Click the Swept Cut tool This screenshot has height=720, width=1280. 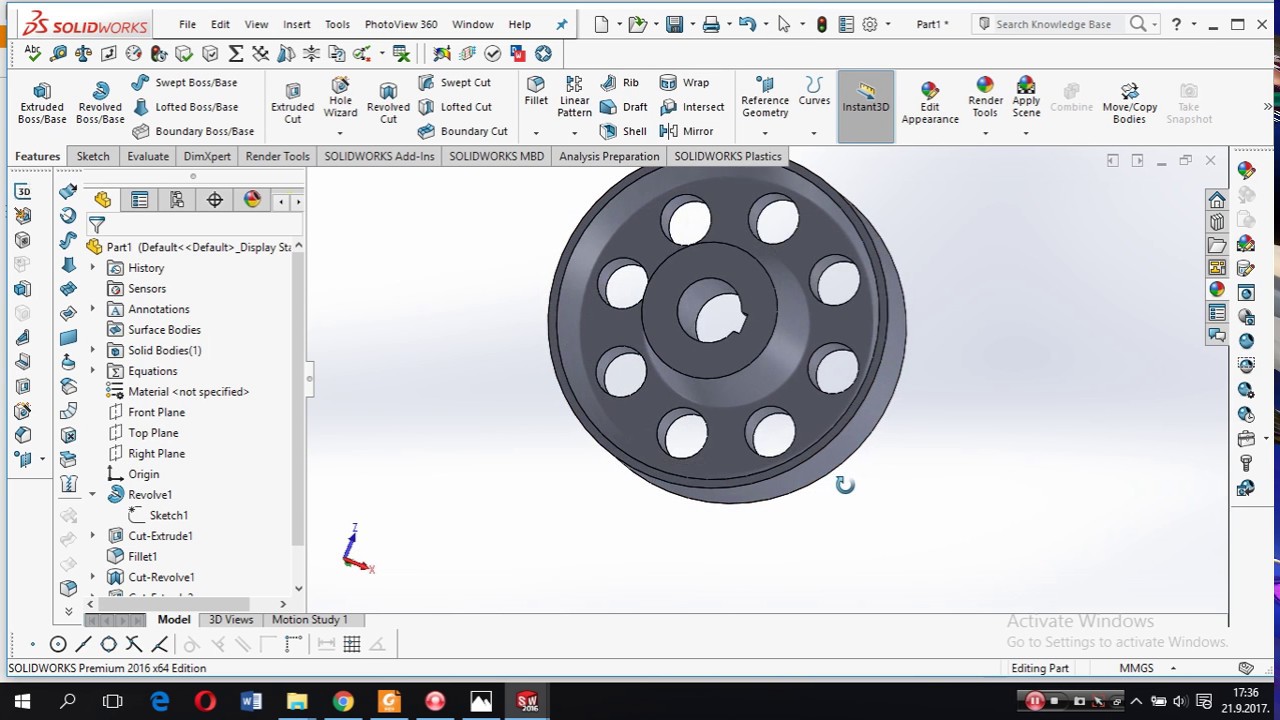tap(455, 83)
